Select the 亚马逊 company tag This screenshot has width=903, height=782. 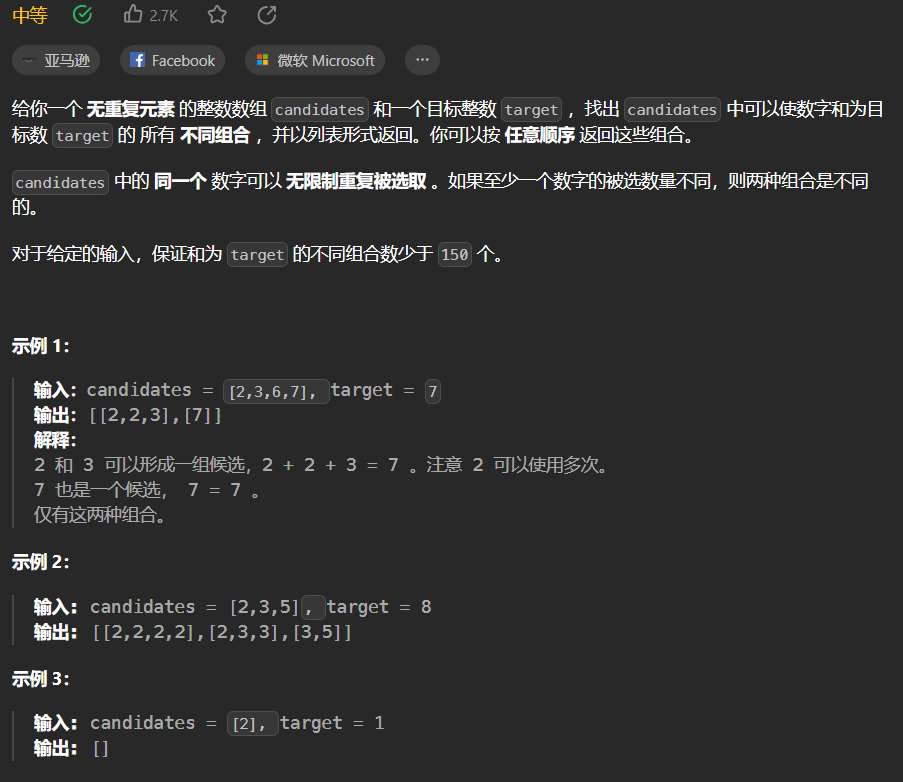point(55,60)
